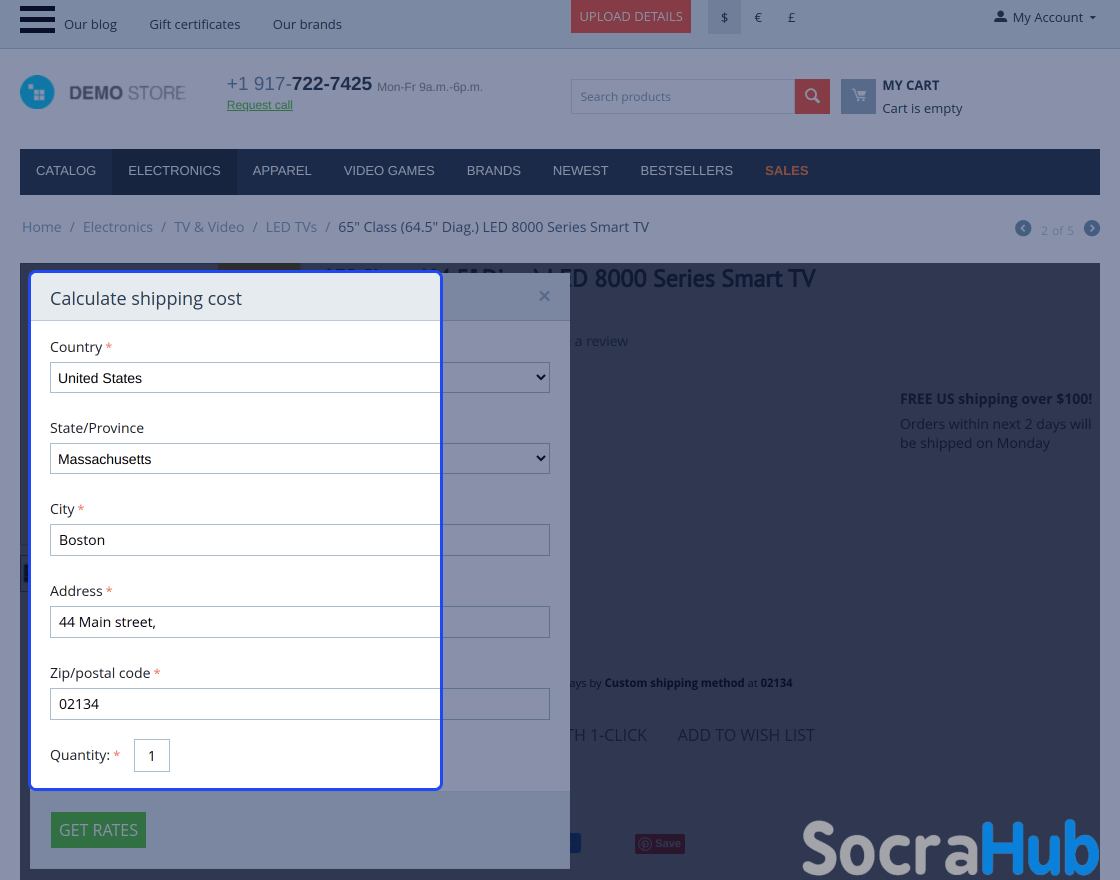Viewport: 1120px width, 880px height.
Task: Open the Our blog link
Action: click(x=91, y=24)
